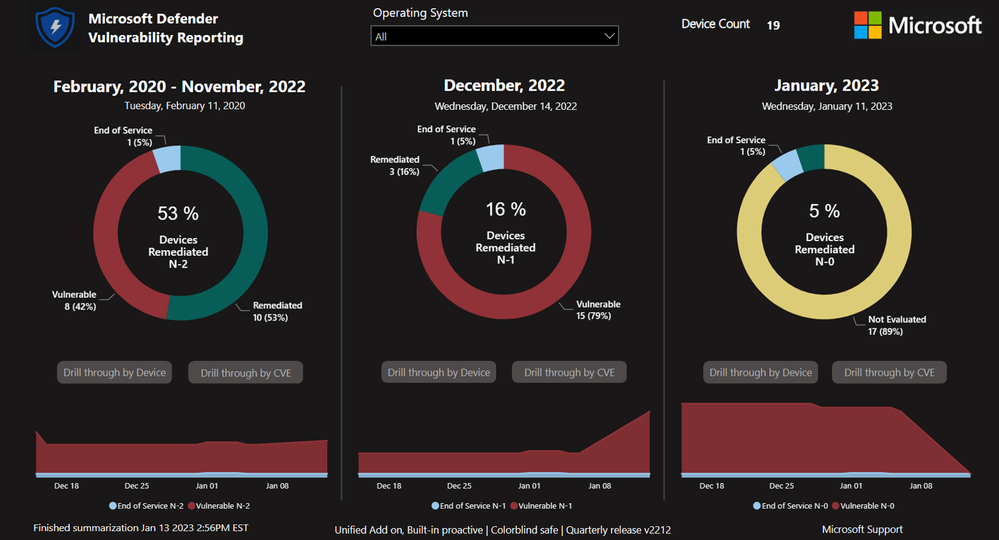
Task: Click the 5 % center value in N-0 donut
Action: click(x=824, y=211)
